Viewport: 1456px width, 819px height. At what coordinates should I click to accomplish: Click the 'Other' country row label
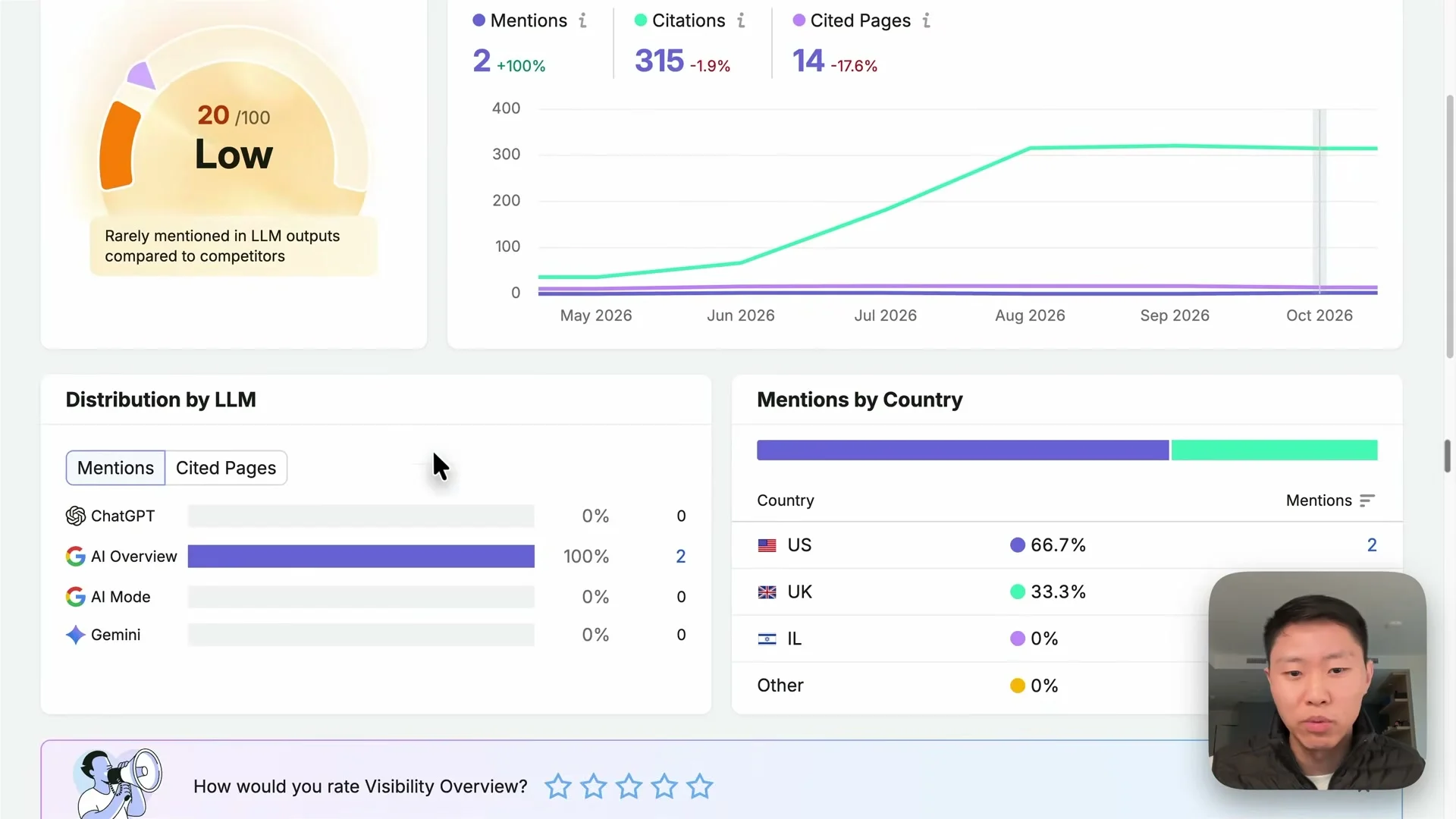point(780,686)
